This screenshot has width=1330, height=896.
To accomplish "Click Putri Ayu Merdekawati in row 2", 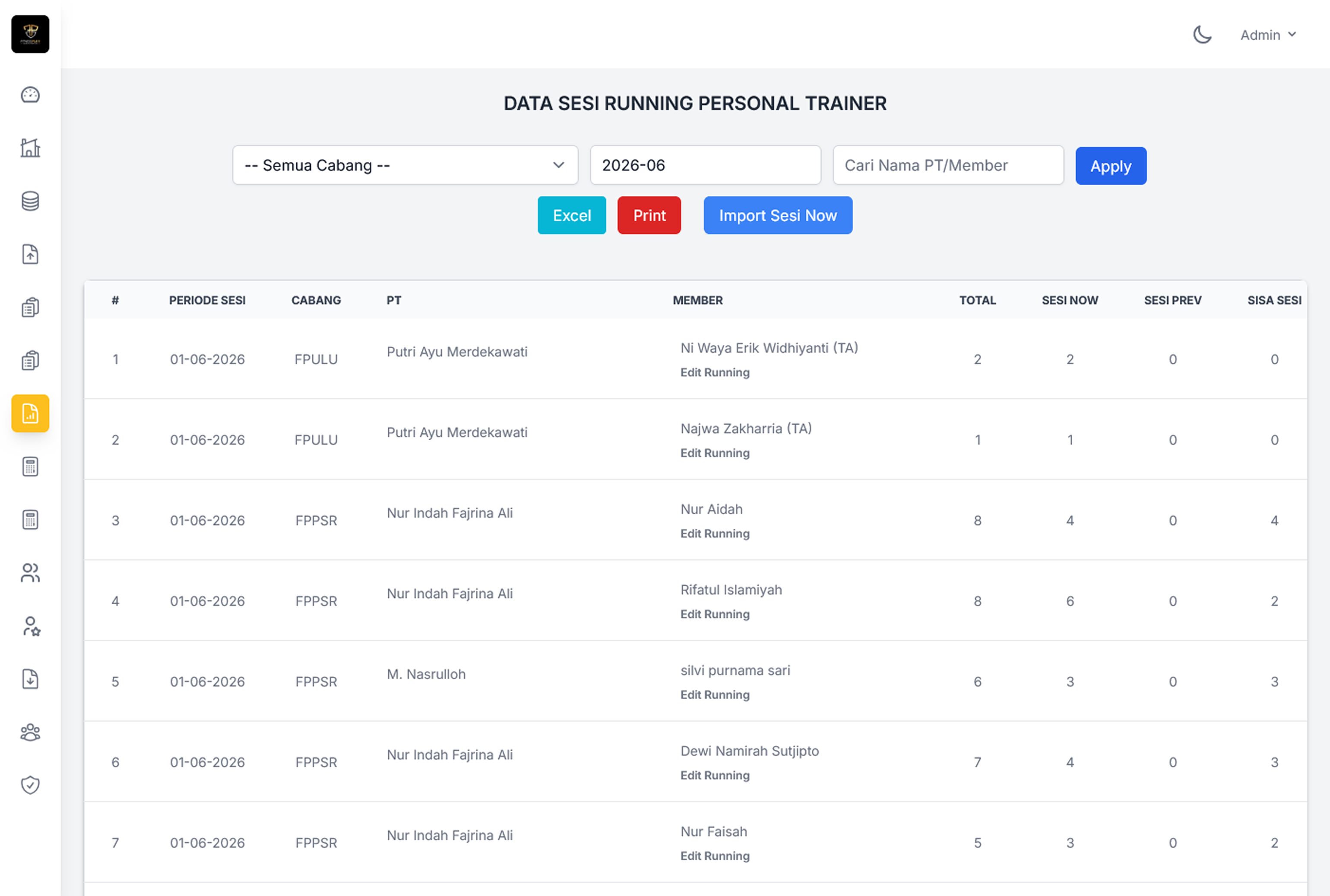I will (x=457, y=432).
